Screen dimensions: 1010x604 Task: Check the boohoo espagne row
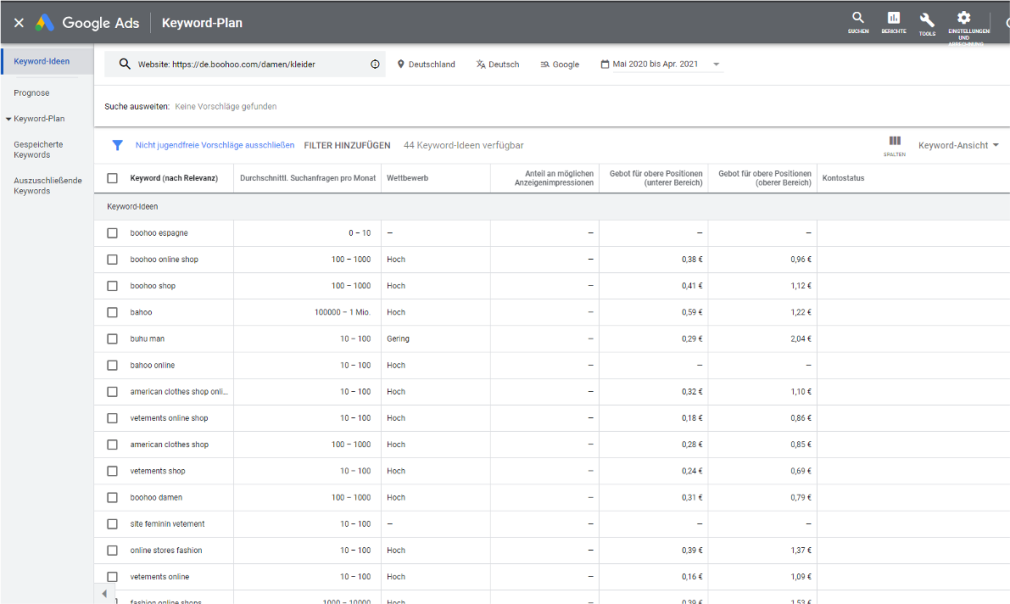[112, 233]
